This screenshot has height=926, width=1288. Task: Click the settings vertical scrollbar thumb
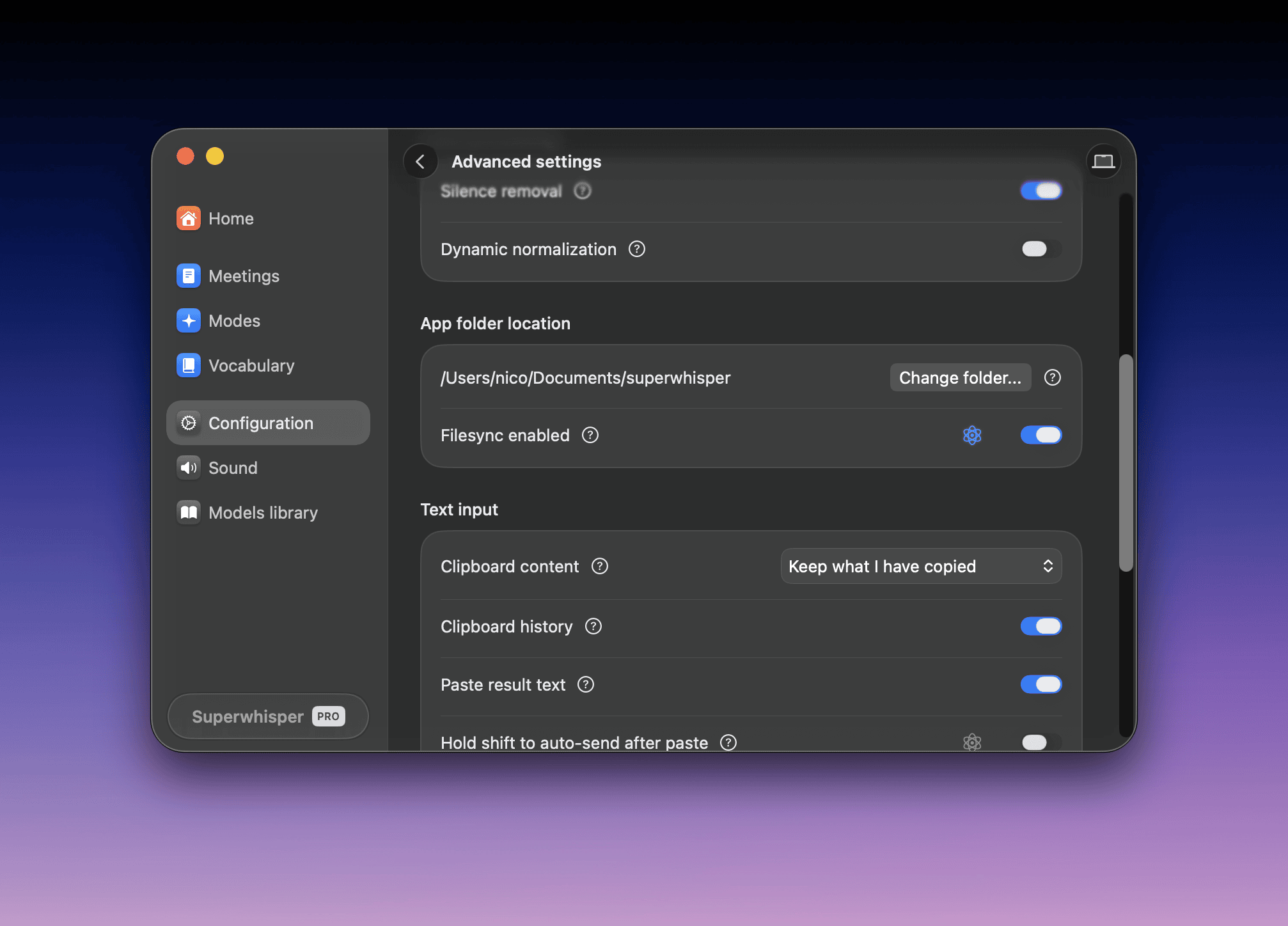[x=1126, y=462]
